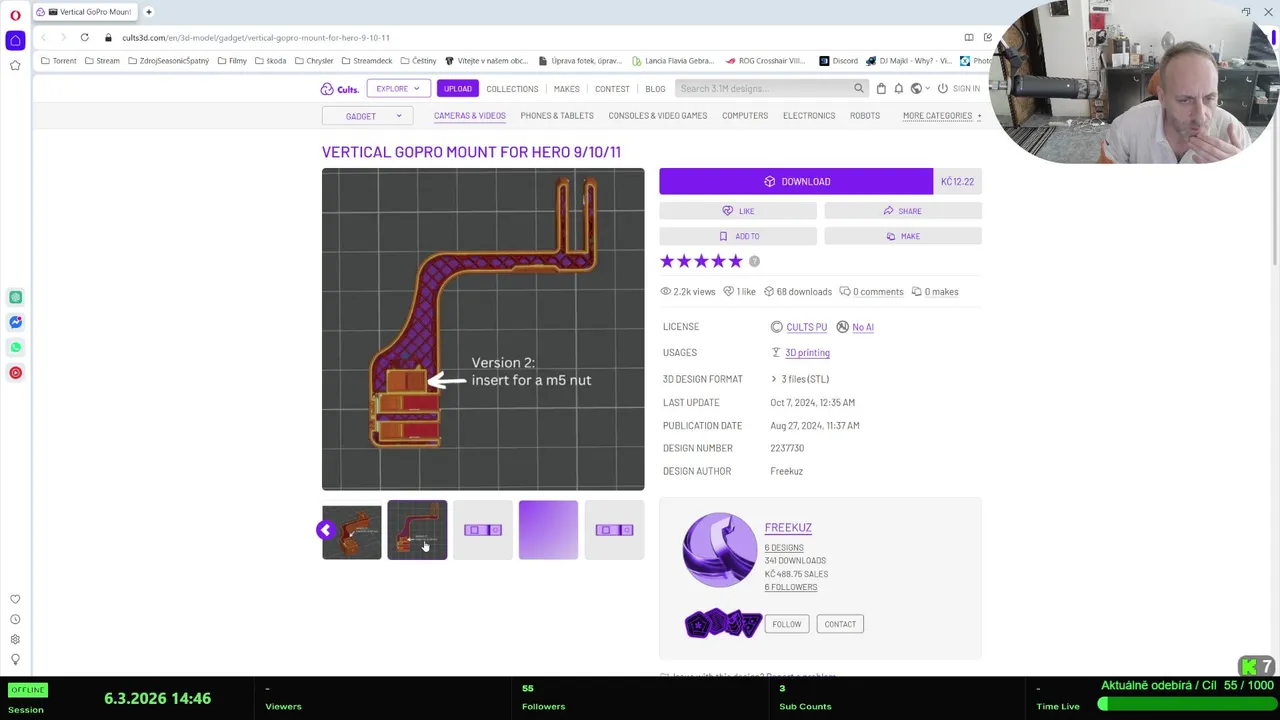The width and height of the screenshot is (1280, 720).
Task: Click the Cults logo
Action: point(340,89)
